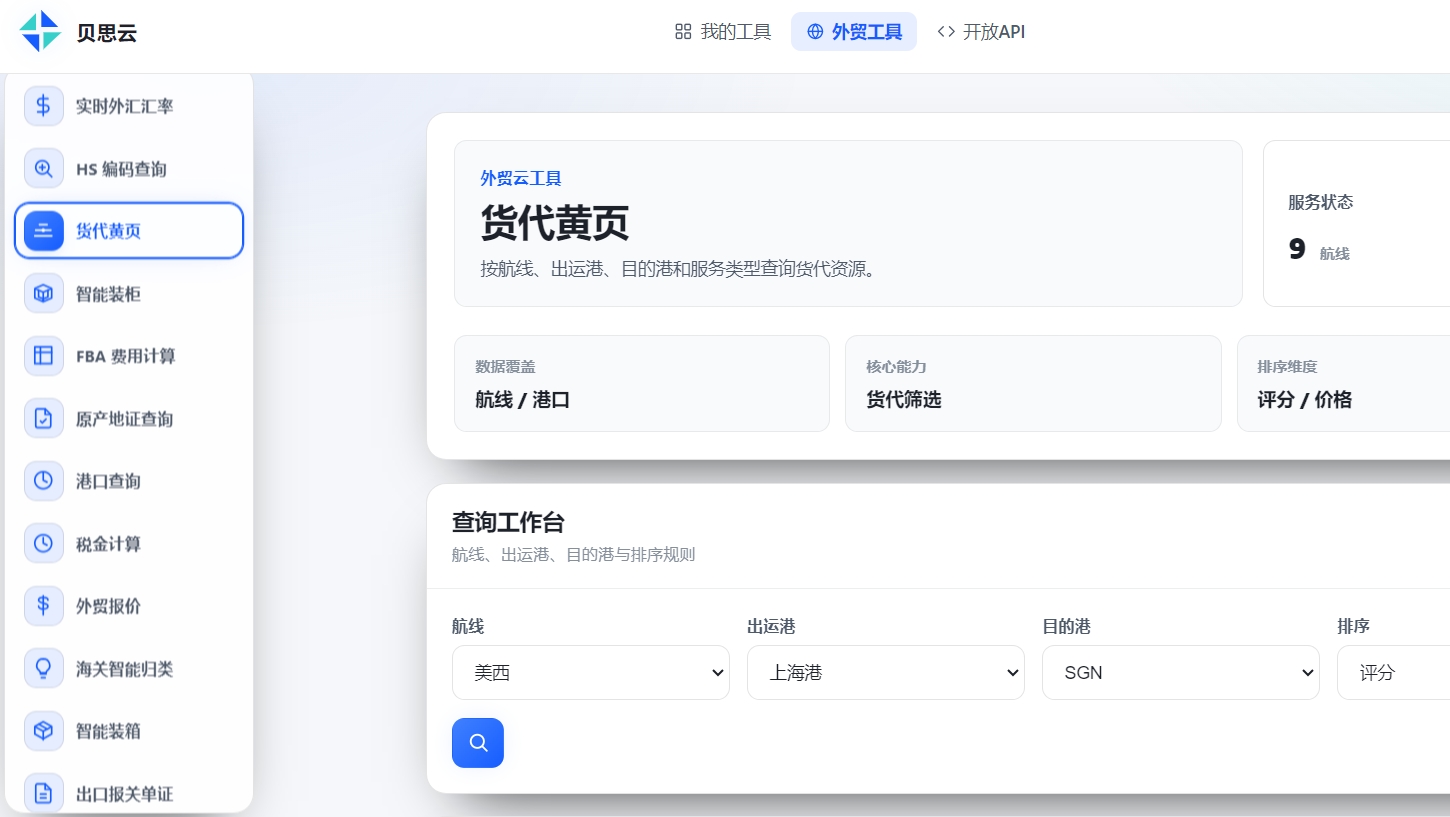Click the 数据覆盖 航线 / 港口 card
The height and width of the screenshot is (817, 1450).
pyautogui.click(x=642, y=384)
